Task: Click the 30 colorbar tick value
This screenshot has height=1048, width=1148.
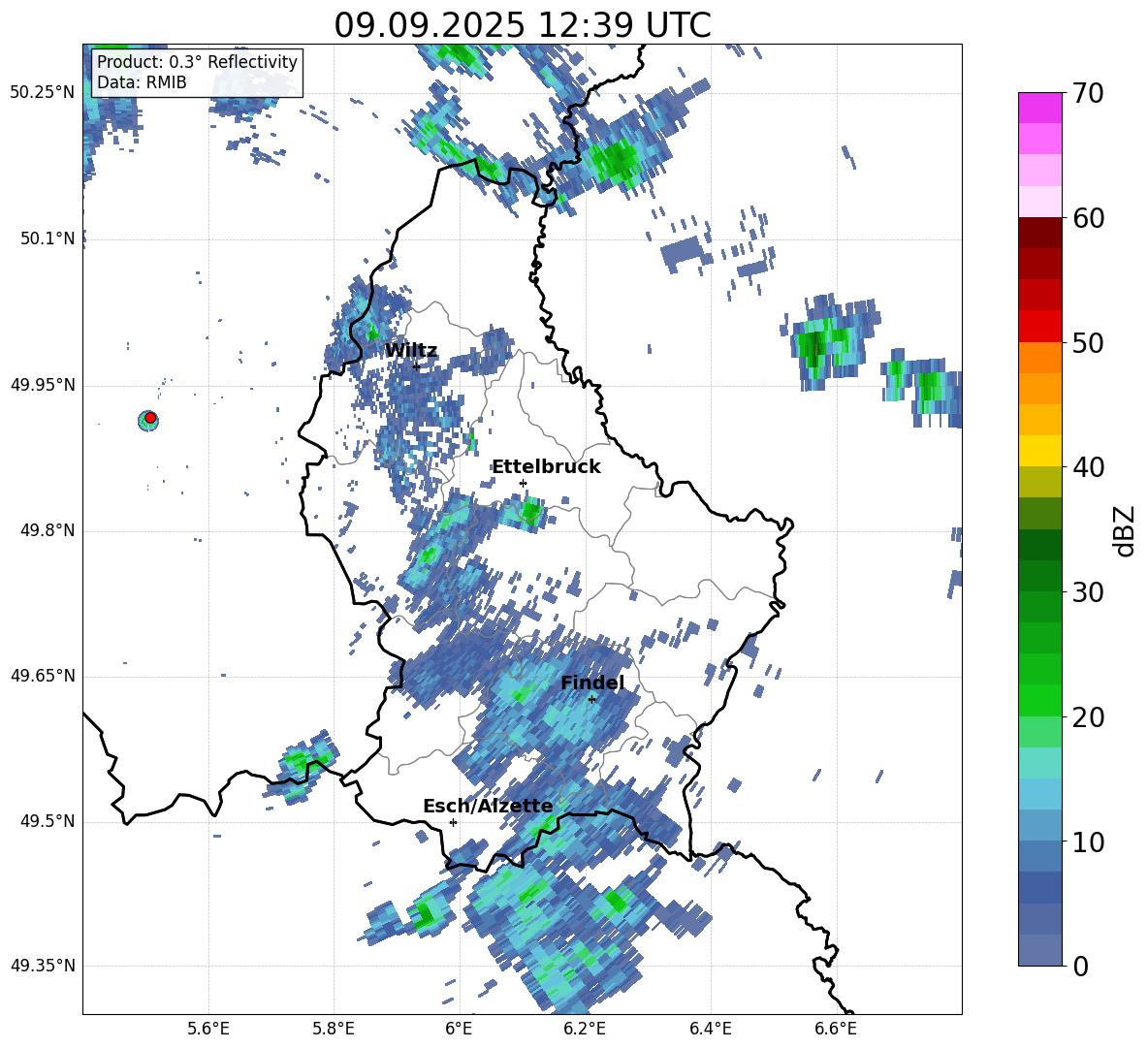Action: [1089, 592]
